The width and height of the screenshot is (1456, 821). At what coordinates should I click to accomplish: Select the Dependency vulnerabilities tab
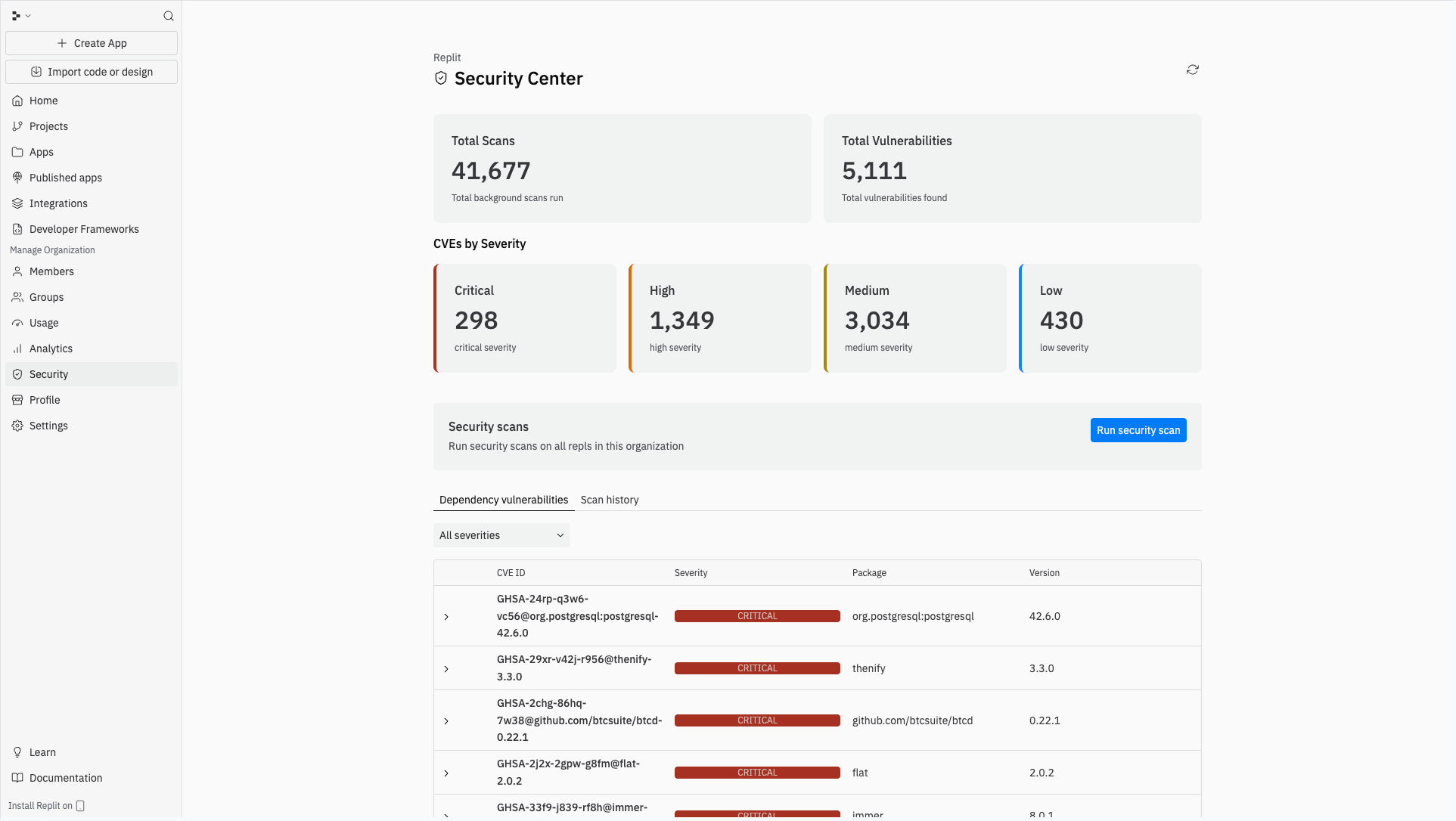point(503,500)
